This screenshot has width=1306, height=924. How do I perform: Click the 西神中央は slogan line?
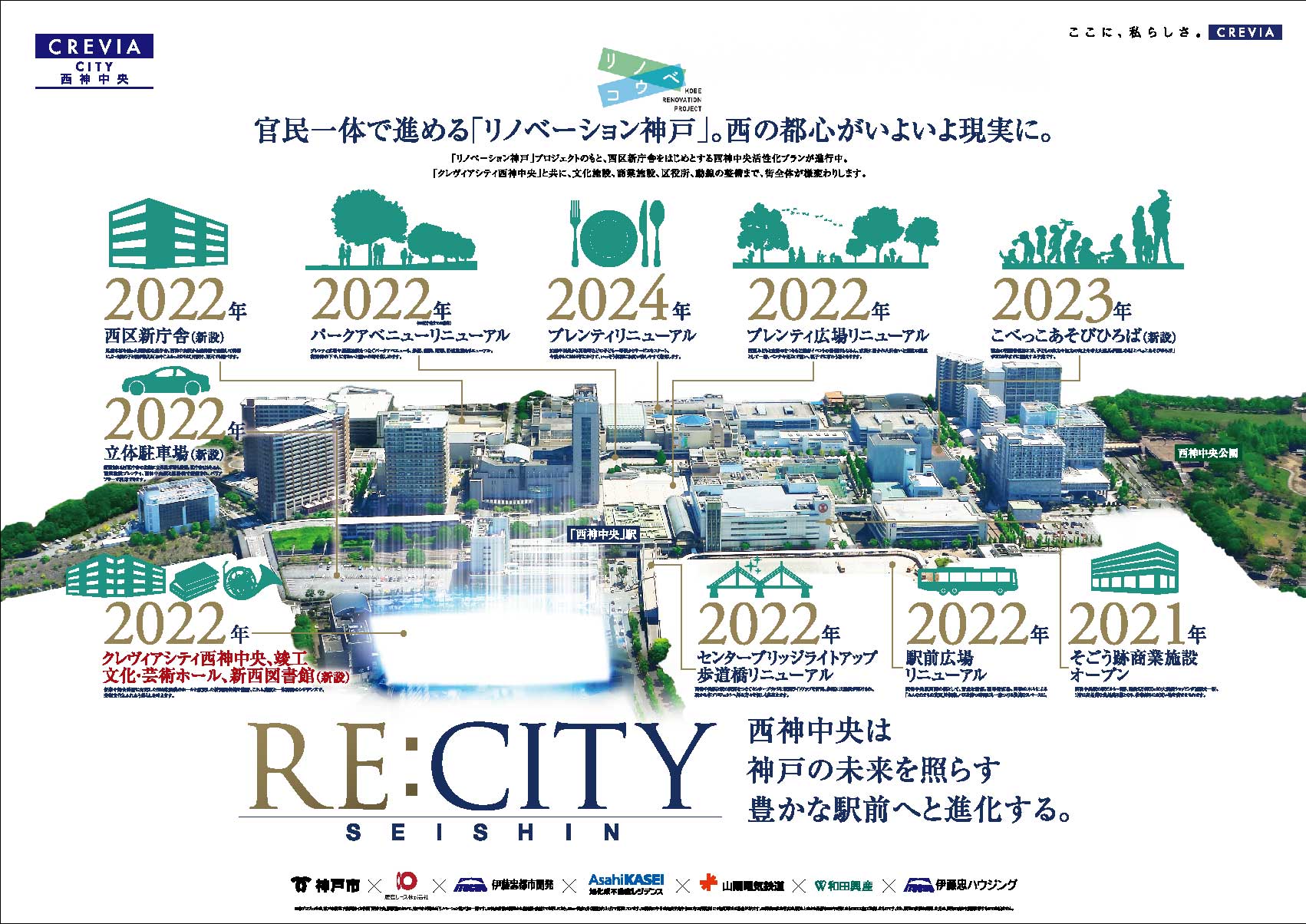point(820,730)
